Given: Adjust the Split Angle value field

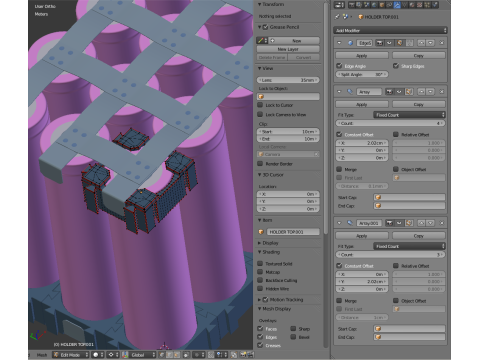Looking at the screenshot, I should click(x=362, y=74).
